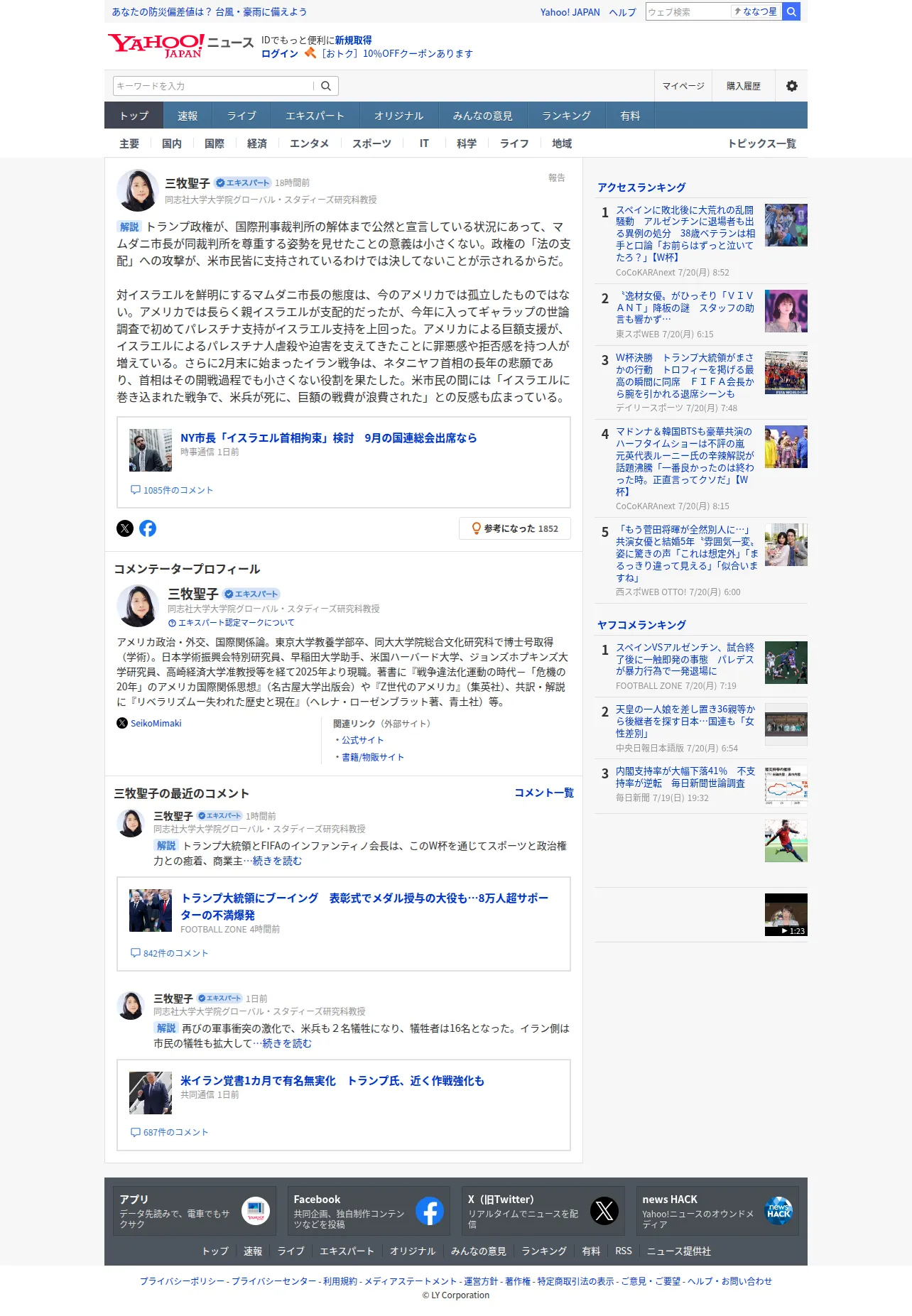Viewport: 912px width, 1316px height.
Task: Select the スポーツ category
Action: [x=371, y=143]
